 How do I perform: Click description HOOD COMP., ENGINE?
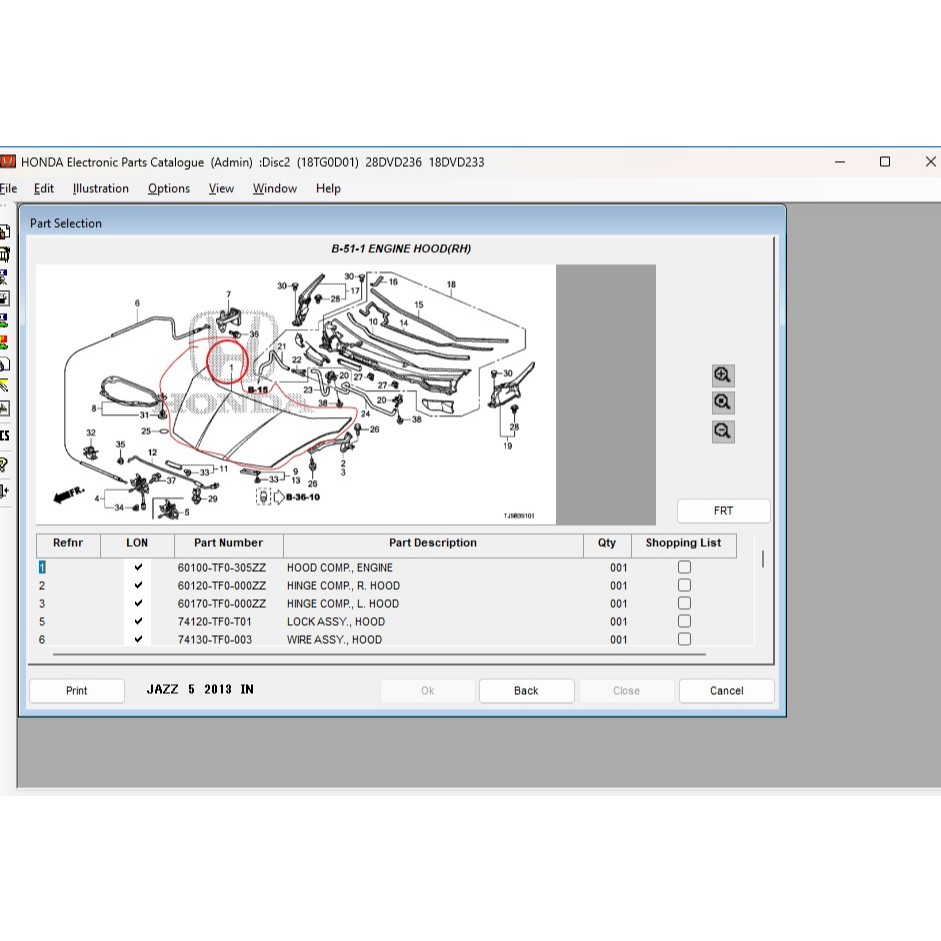(340, 568)
